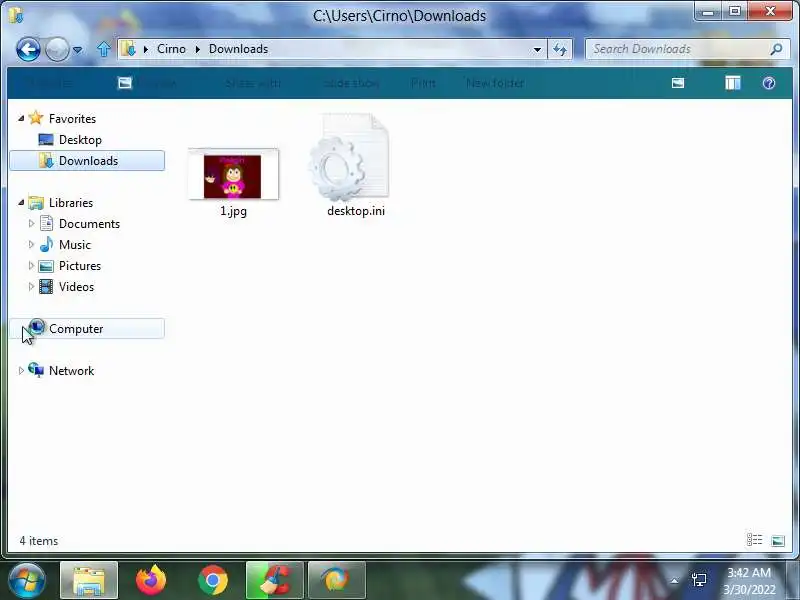800x600 pixels.
Task: Click the folder icon in the address bar
Action: coord(128,49)
